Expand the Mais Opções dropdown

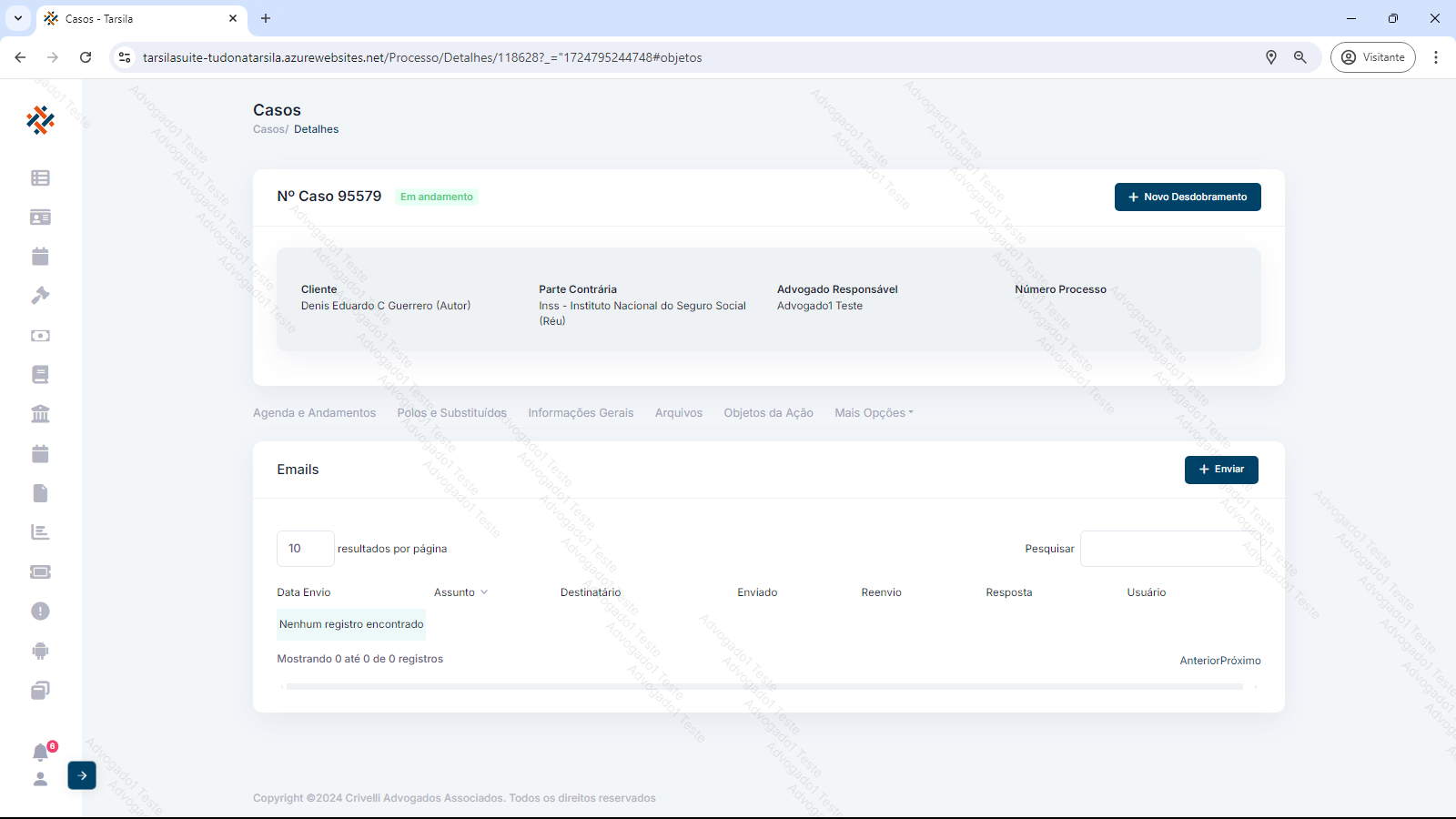[x=874, y=413]
